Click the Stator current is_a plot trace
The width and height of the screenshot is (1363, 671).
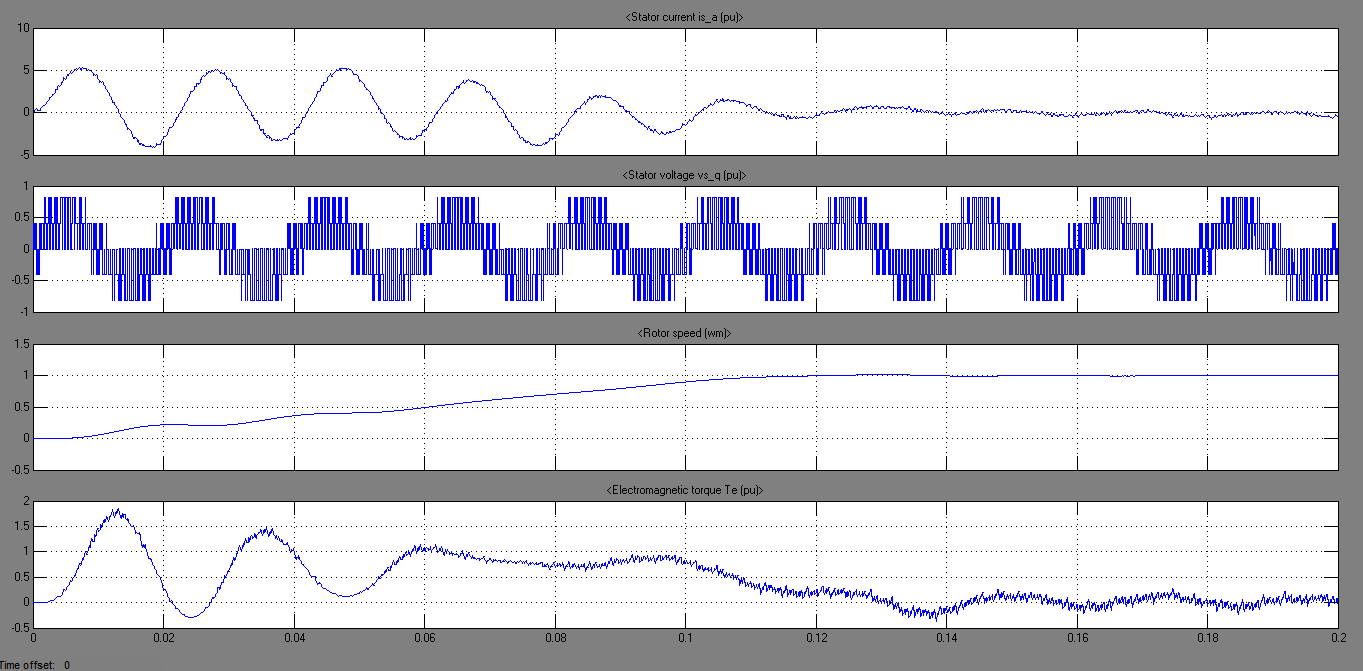tap(78, 70)
